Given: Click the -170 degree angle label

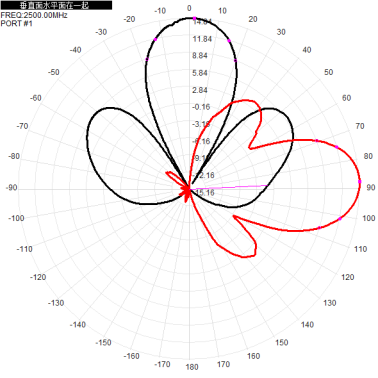Looking at the screenshot, I should tap(162, 364).
